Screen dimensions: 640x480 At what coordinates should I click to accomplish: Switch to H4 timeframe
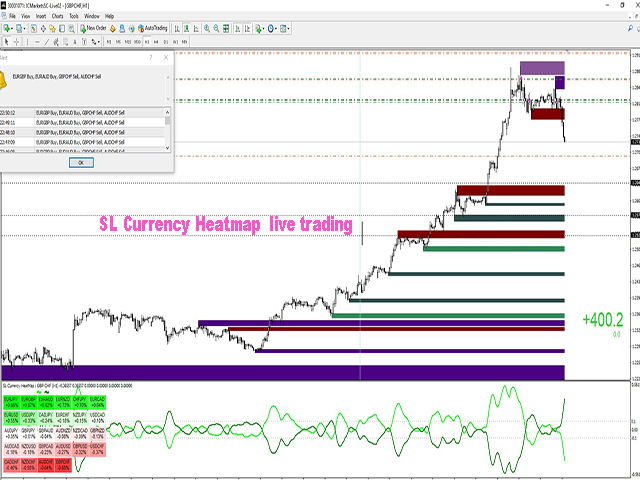point(156,42)
